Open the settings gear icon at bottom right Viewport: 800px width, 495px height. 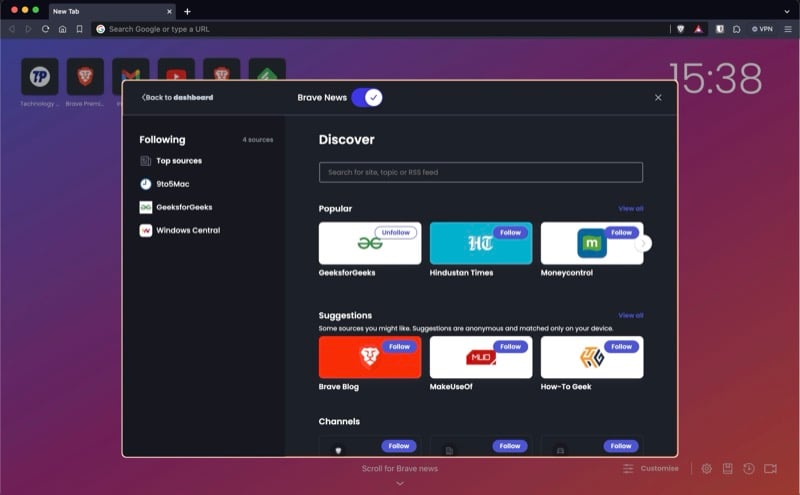pyautogui.click(x=706, y=468)
